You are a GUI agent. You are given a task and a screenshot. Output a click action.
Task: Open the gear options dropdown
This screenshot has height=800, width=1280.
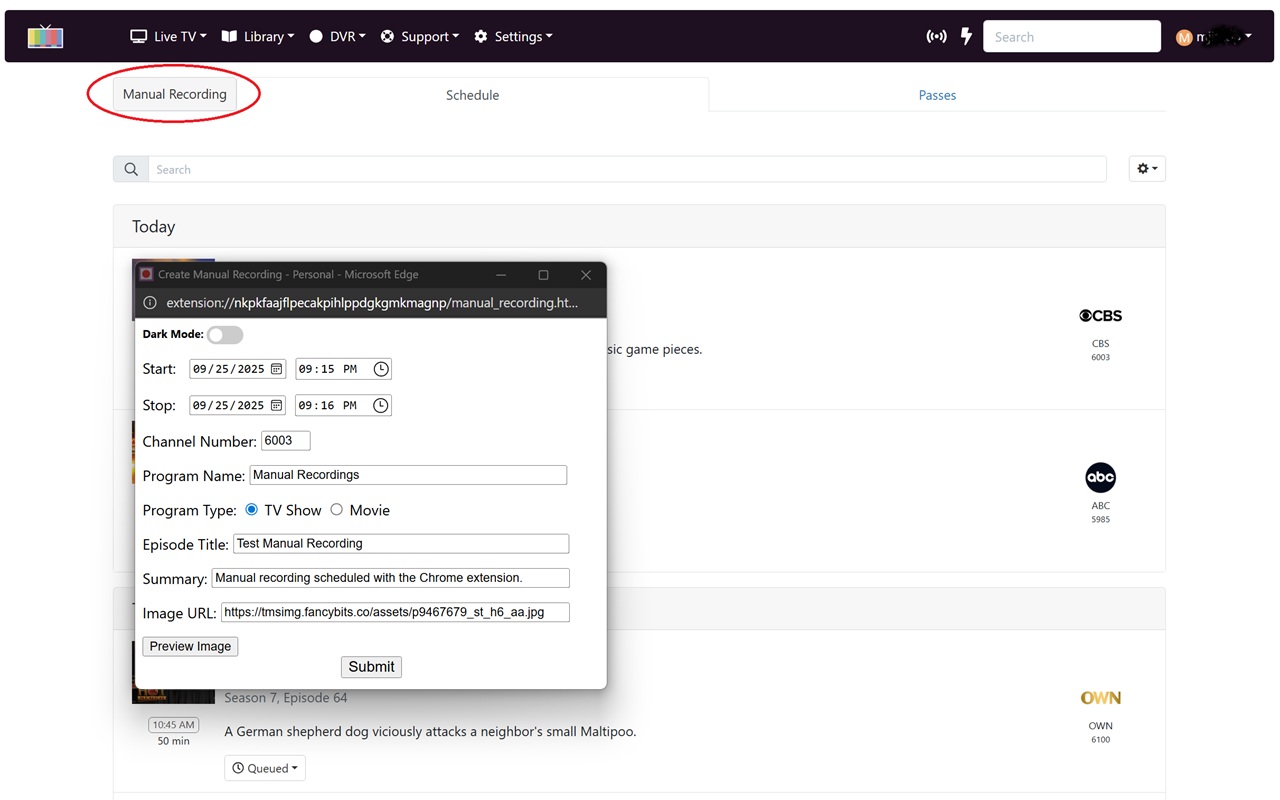coord(1146,169)
